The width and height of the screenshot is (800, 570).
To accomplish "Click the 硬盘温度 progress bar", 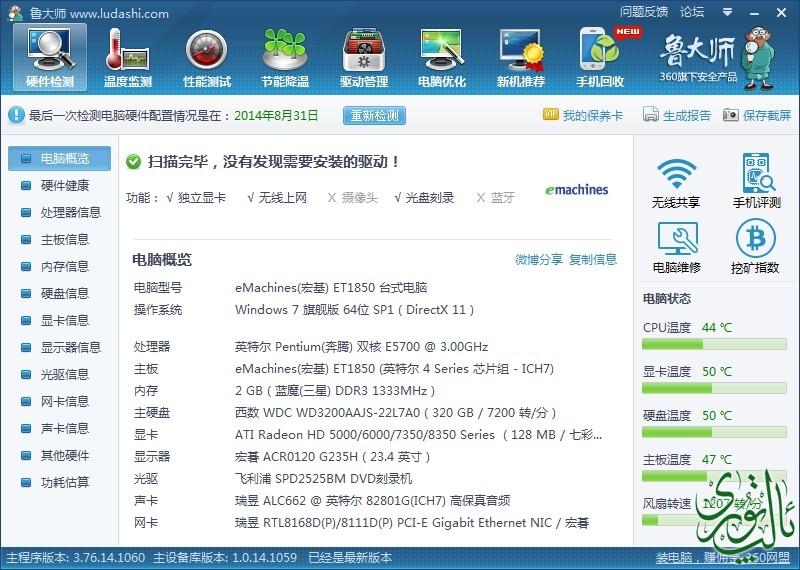I will click(714, 433).
